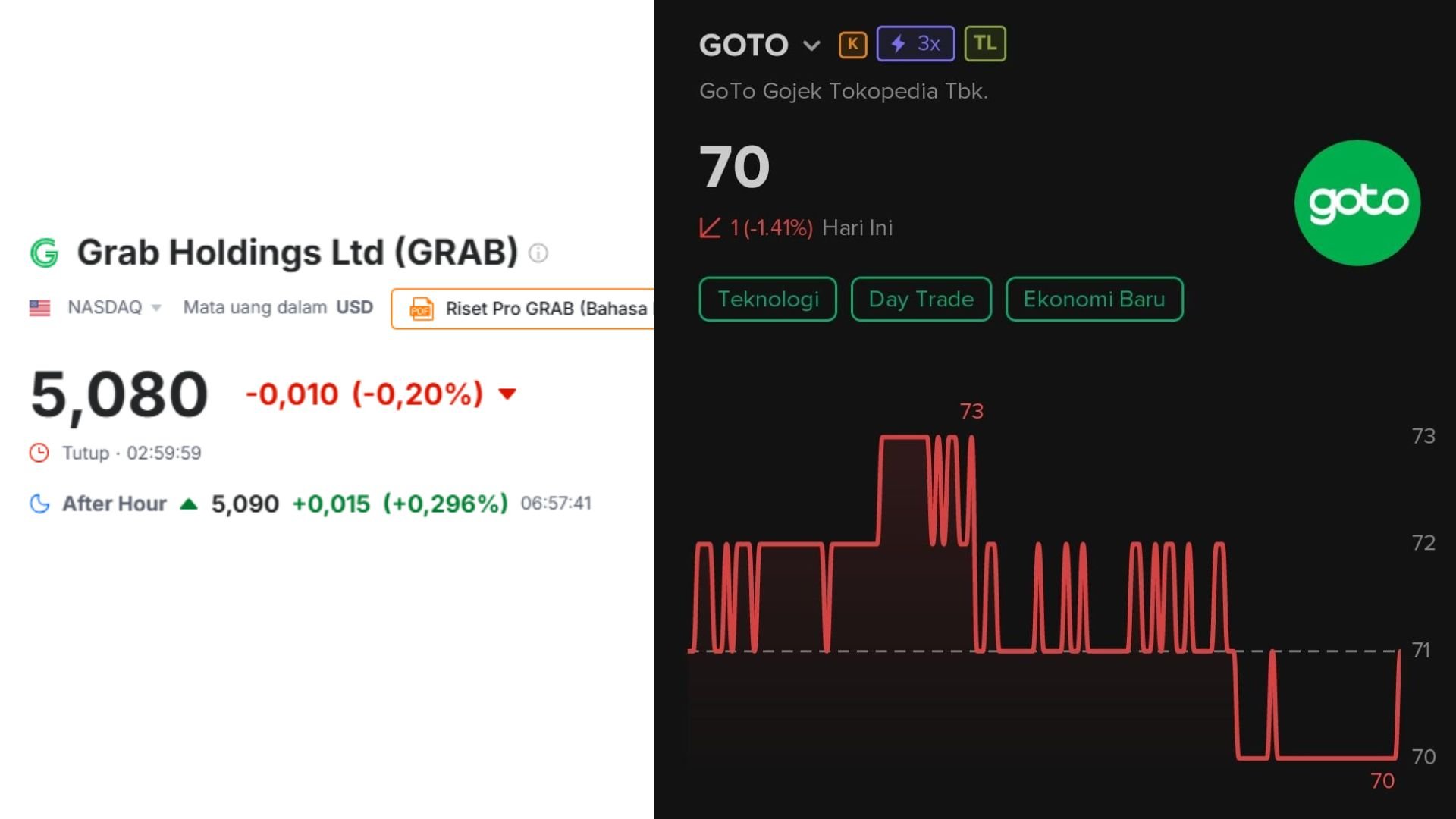This screenshot has width=1456, height=819.
Task: Click the 3x lightning leverage badge
Action: pyautogui.click(x=915, y=43)
